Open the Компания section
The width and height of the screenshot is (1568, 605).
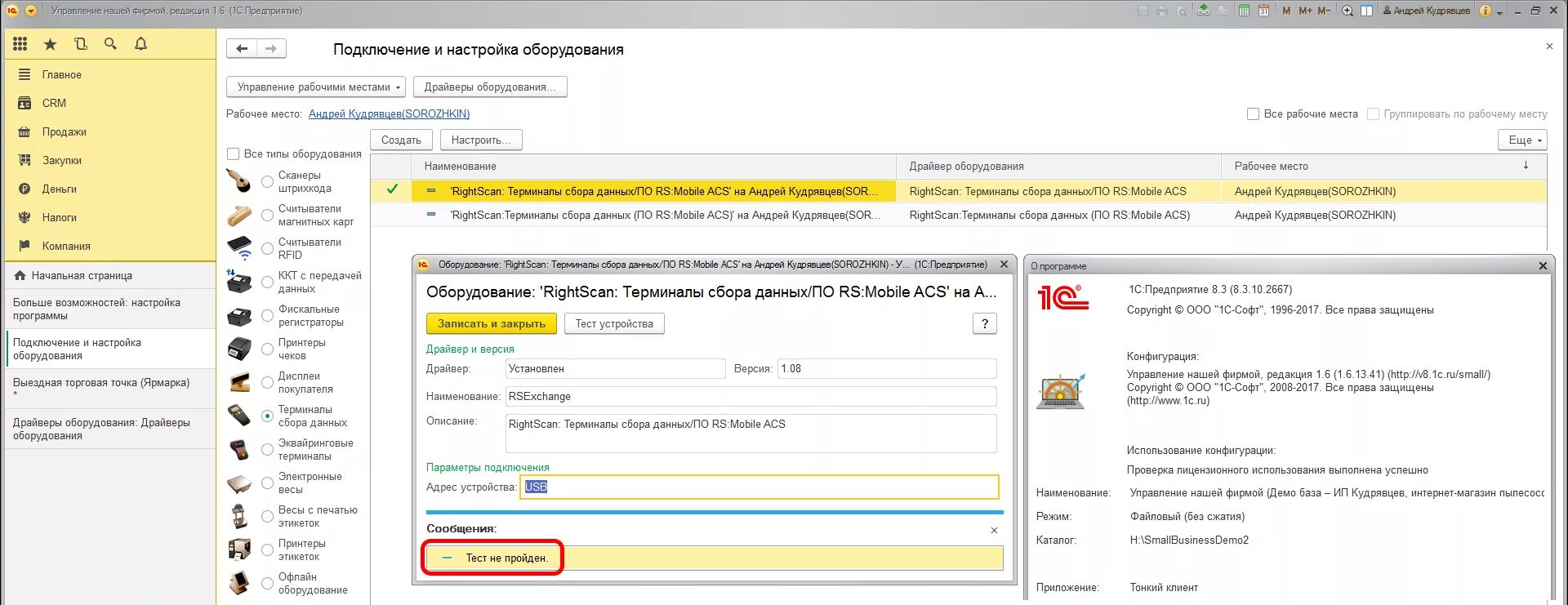pos(110,246)
